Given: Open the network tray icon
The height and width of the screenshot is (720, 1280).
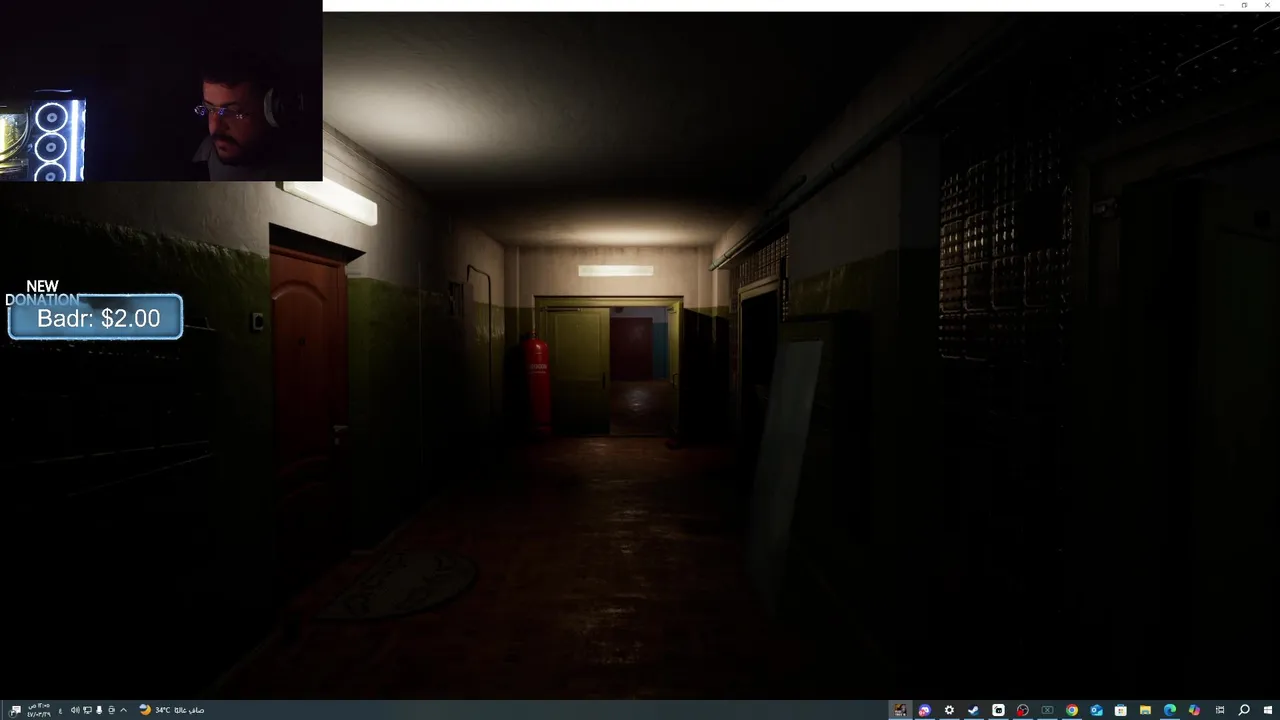Looking at the screenshot, I should coord(87,710).
